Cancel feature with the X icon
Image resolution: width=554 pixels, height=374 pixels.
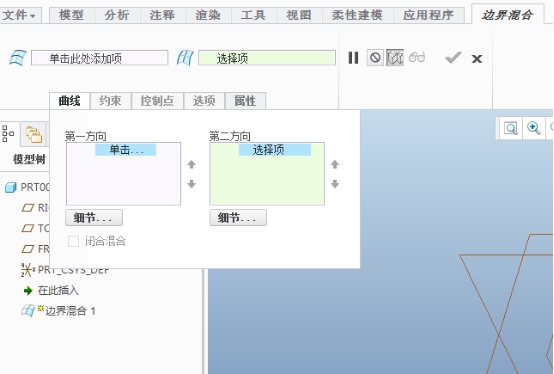tap(477, 59)
